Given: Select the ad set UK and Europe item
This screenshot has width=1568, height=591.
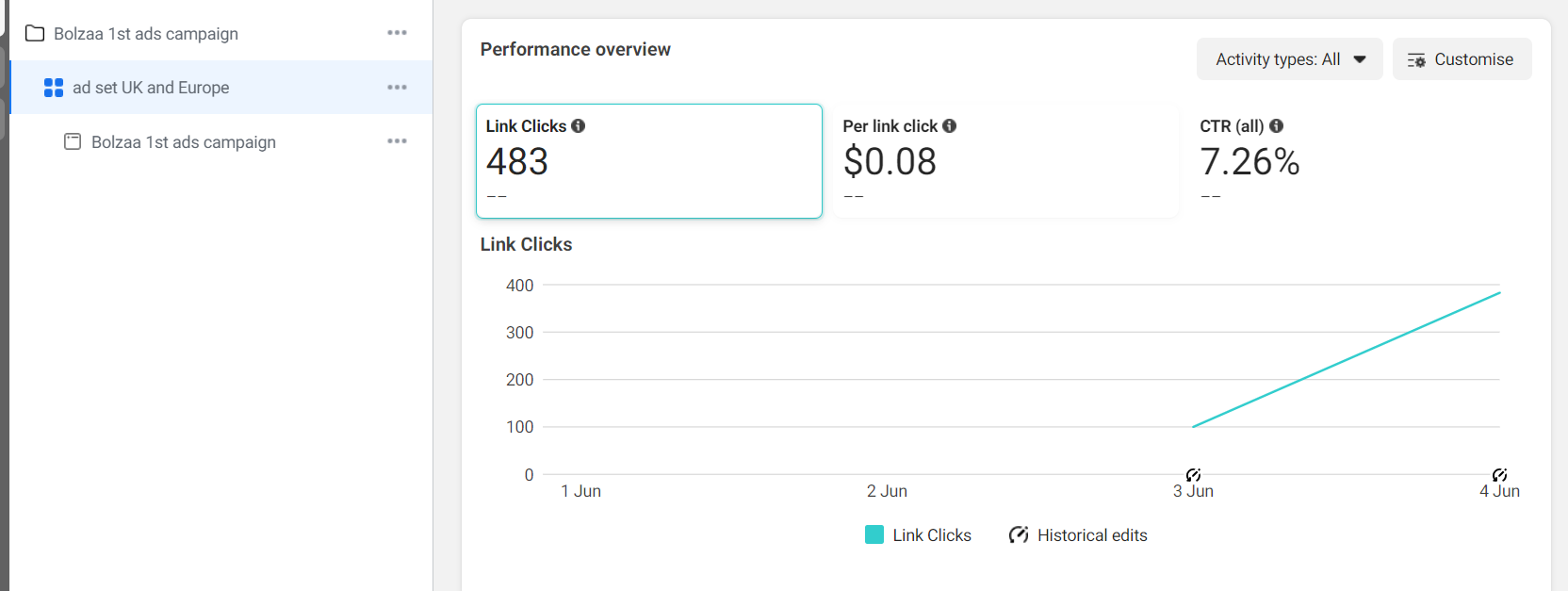Looking at the screenshot, I should tap(151, 88).
